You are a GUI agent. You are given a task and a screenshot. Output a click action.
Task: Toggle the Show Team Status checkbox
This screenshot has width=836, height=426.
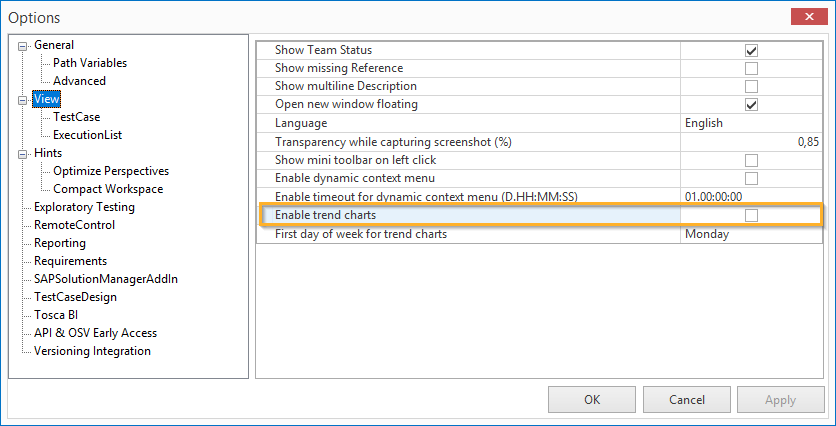click(x=751, y=50)
